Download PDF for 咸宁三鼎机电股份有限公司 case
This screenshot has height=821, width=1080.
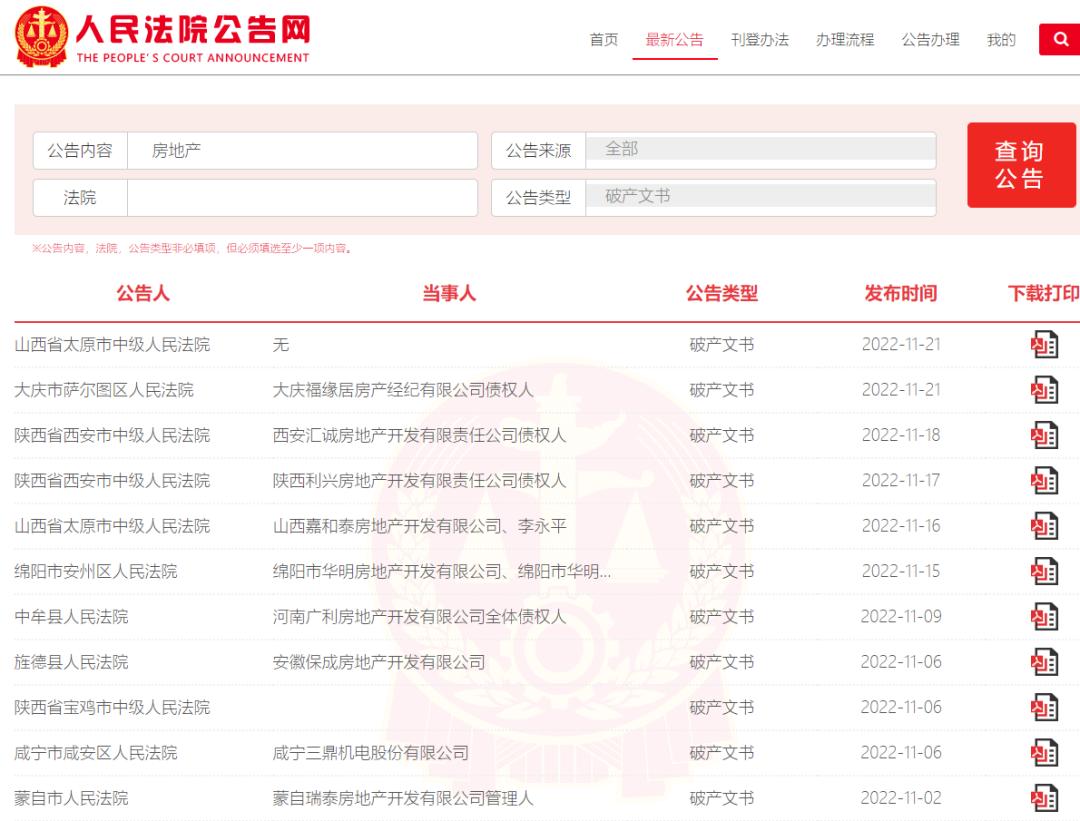pyautogui.click(x=1044, y=752)
